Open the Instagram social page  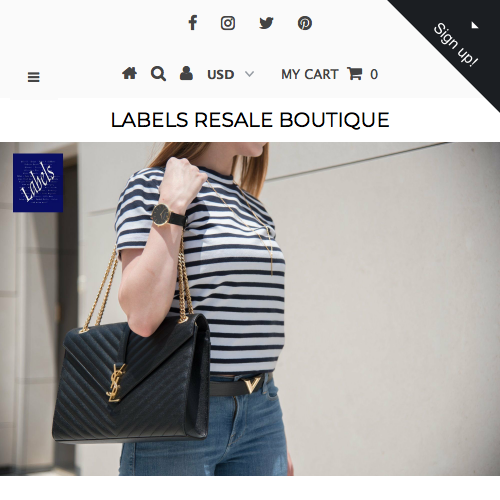coord(228,23)
